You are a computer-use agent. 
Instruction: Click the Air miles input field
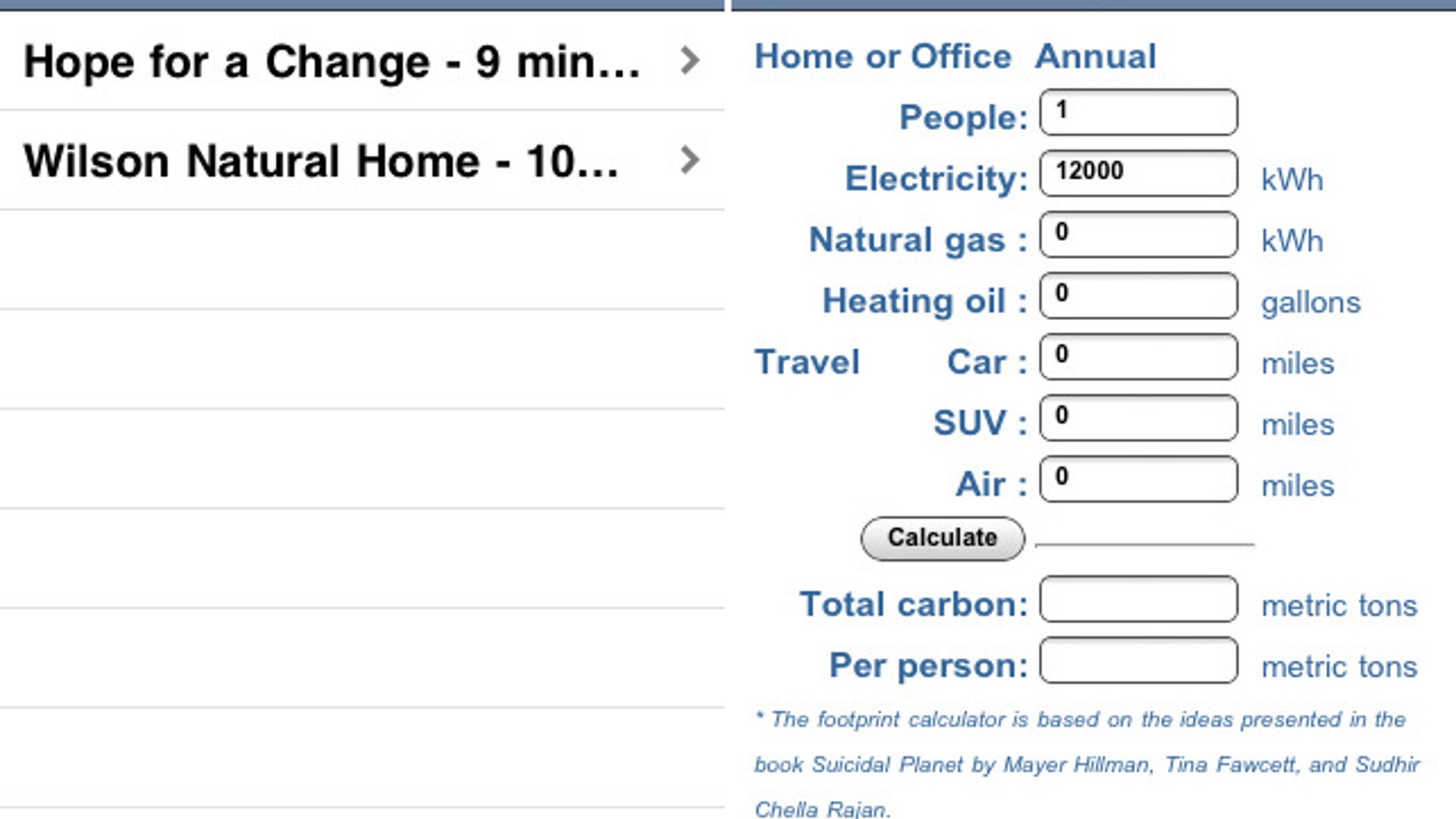click(x=1138, y=479)
